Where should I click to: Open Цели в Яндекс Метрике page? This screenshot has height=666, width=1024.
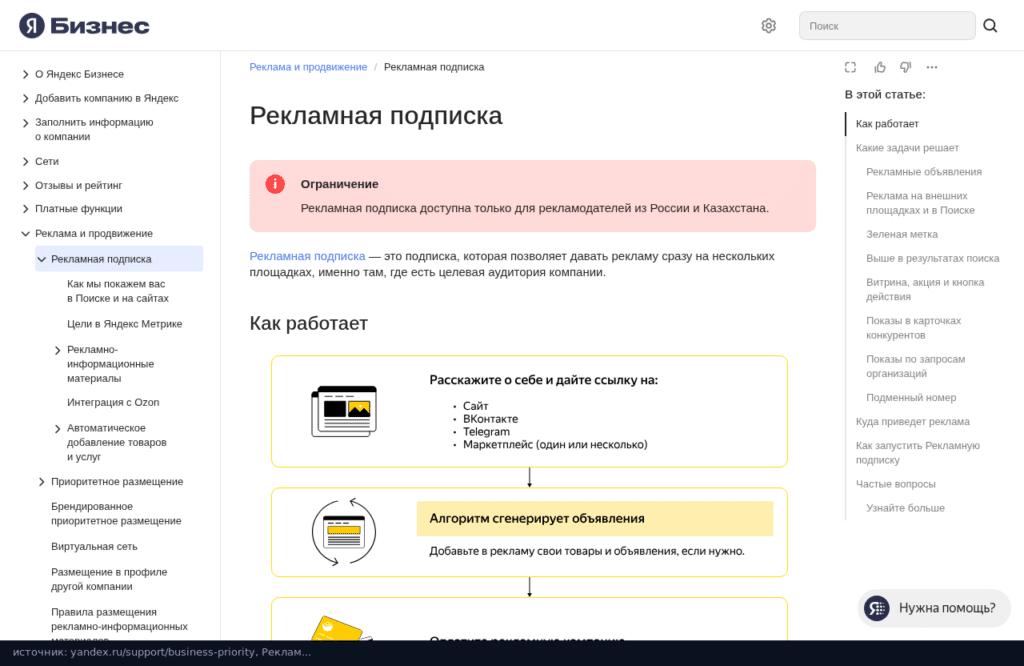[125, 324]
